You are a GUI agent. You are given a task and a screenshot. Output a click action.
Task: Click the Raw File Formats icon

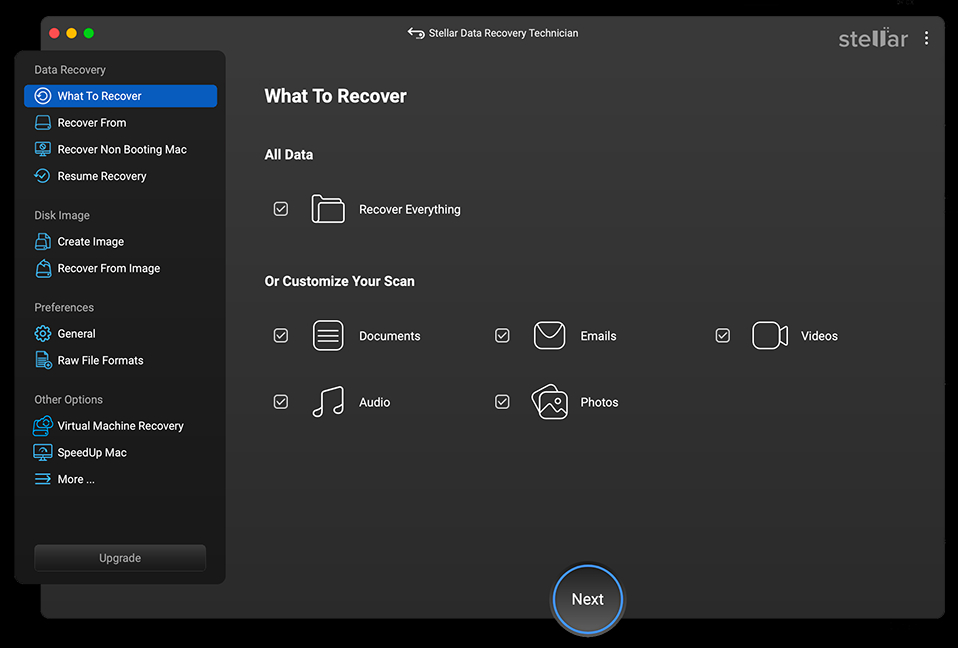[x=43, y=360]
